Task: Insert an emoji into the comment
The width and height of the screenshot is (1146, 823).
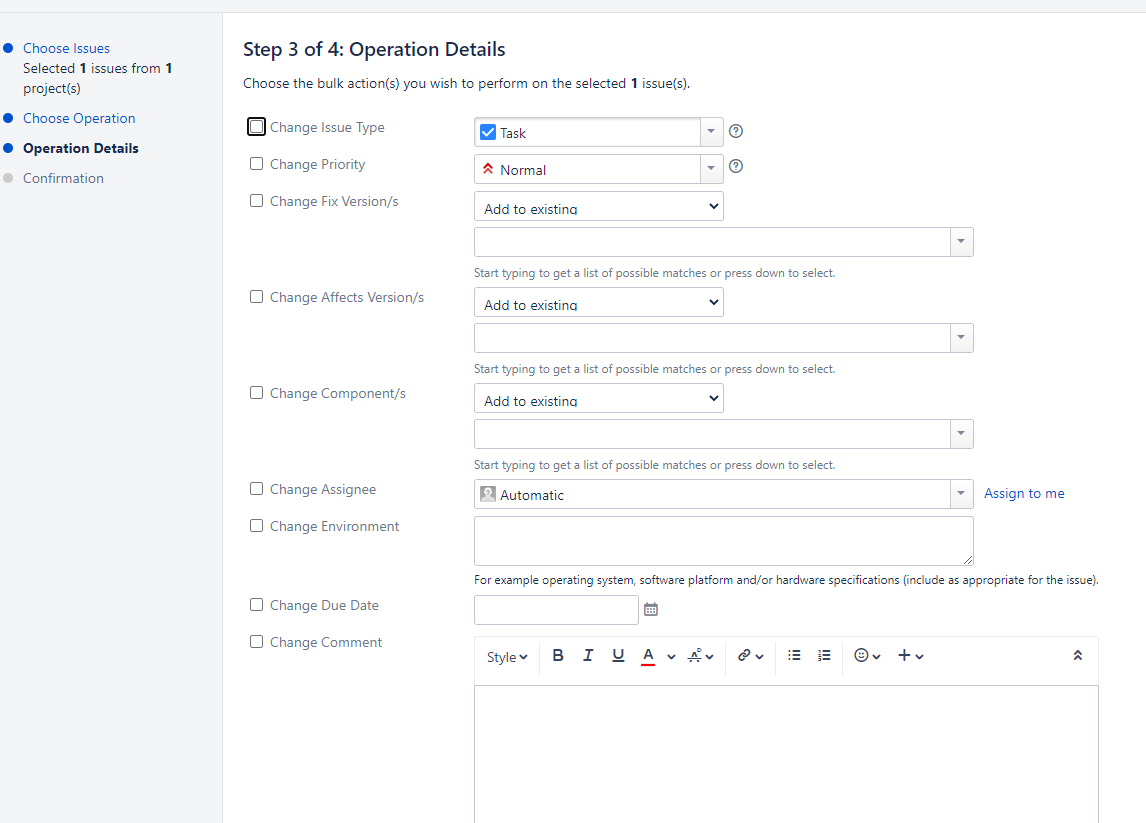Action: tap(860, 655)
